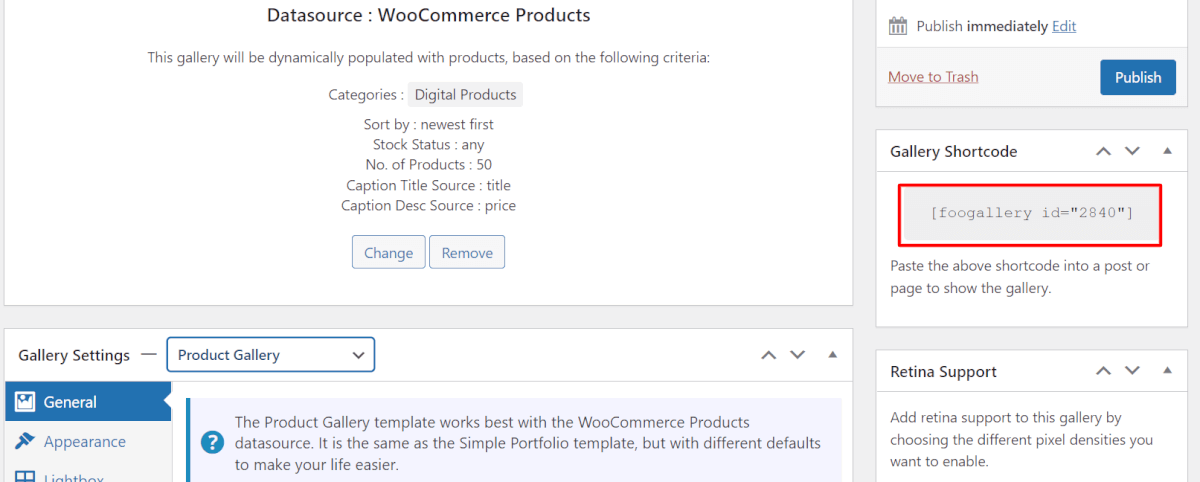Move Retina Support panel down
The width and height of the screenshot is (1200, 482).
coord(1132,371)
